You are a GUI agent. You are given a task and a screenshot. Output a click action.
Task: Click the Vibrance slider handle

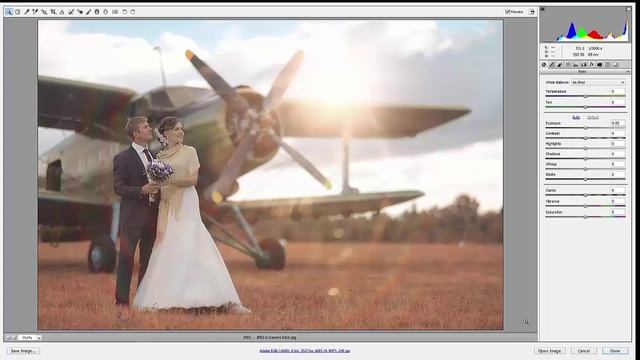point(585,206)
